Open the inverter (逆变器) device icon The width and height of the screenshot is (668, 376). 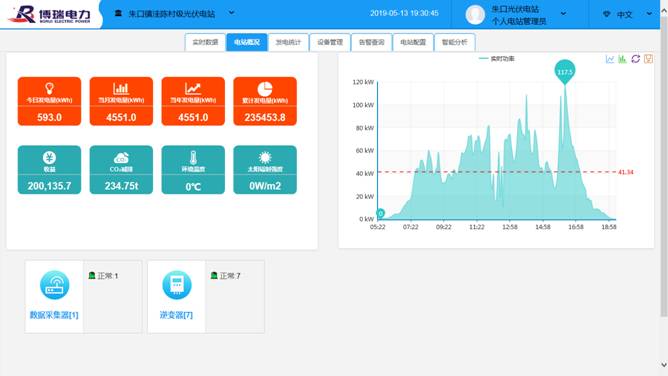click(x=177, y=285)
